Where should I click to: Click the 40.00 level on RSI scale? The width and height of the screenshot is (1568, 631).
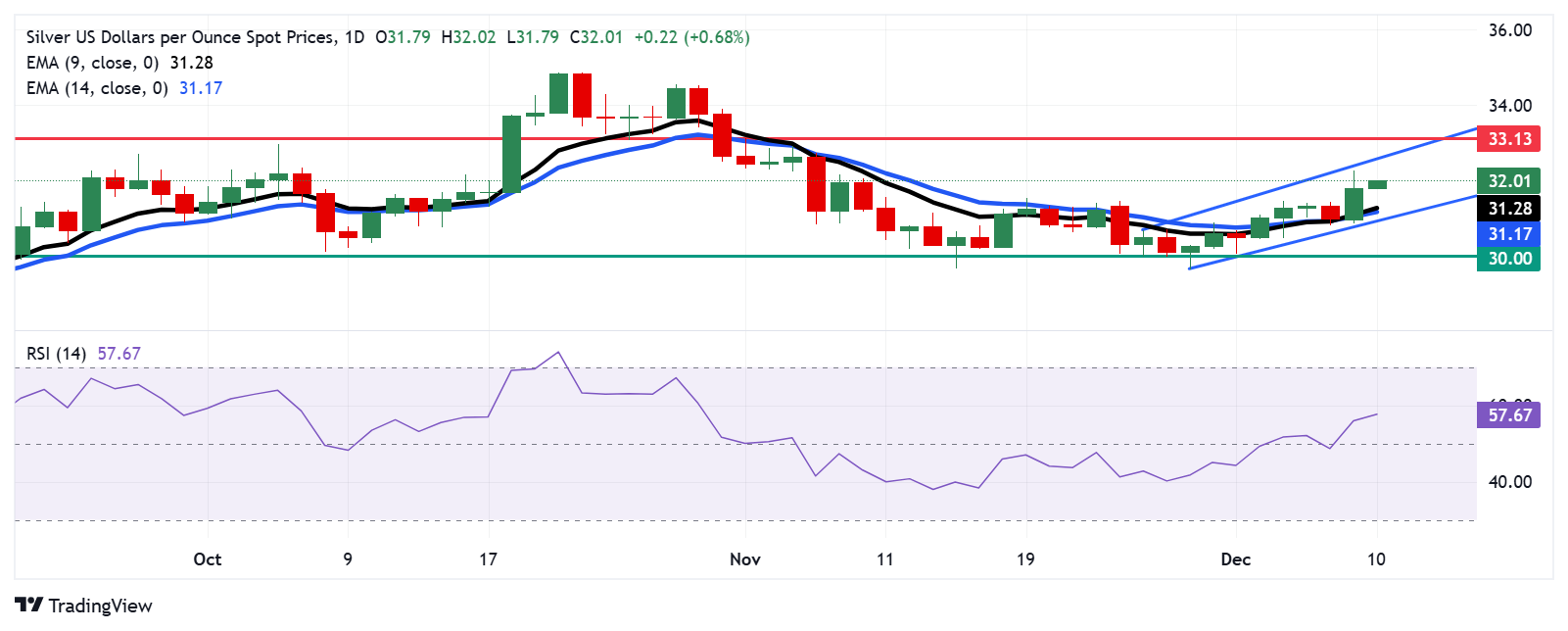click(x=1509, y=482)
